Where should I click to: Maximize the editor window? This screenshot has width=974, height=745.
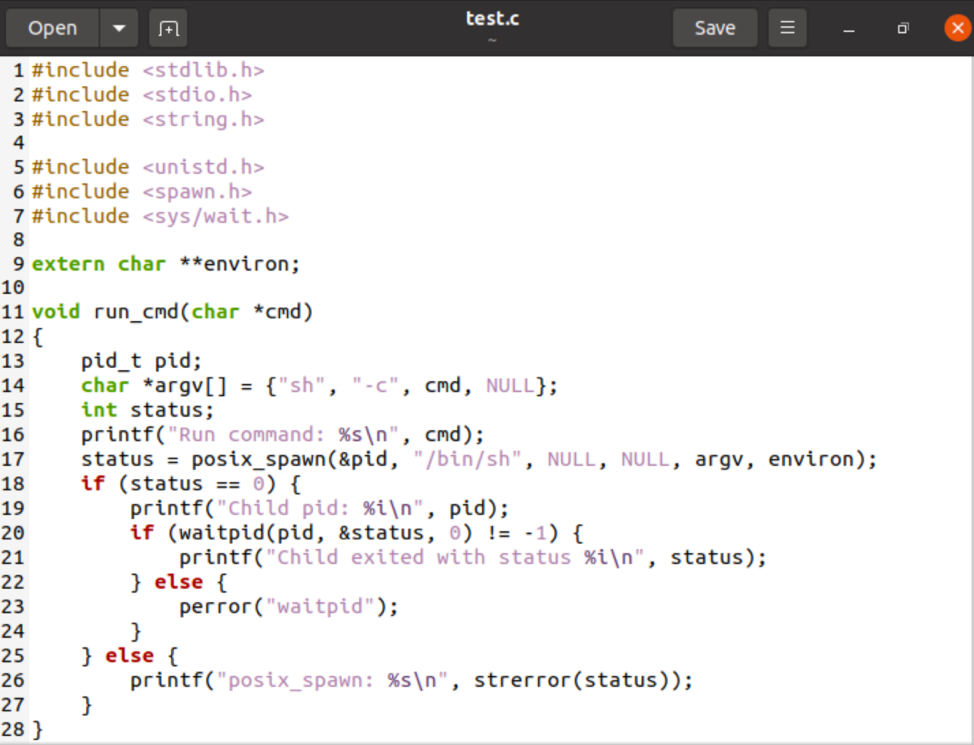point(902,29)
